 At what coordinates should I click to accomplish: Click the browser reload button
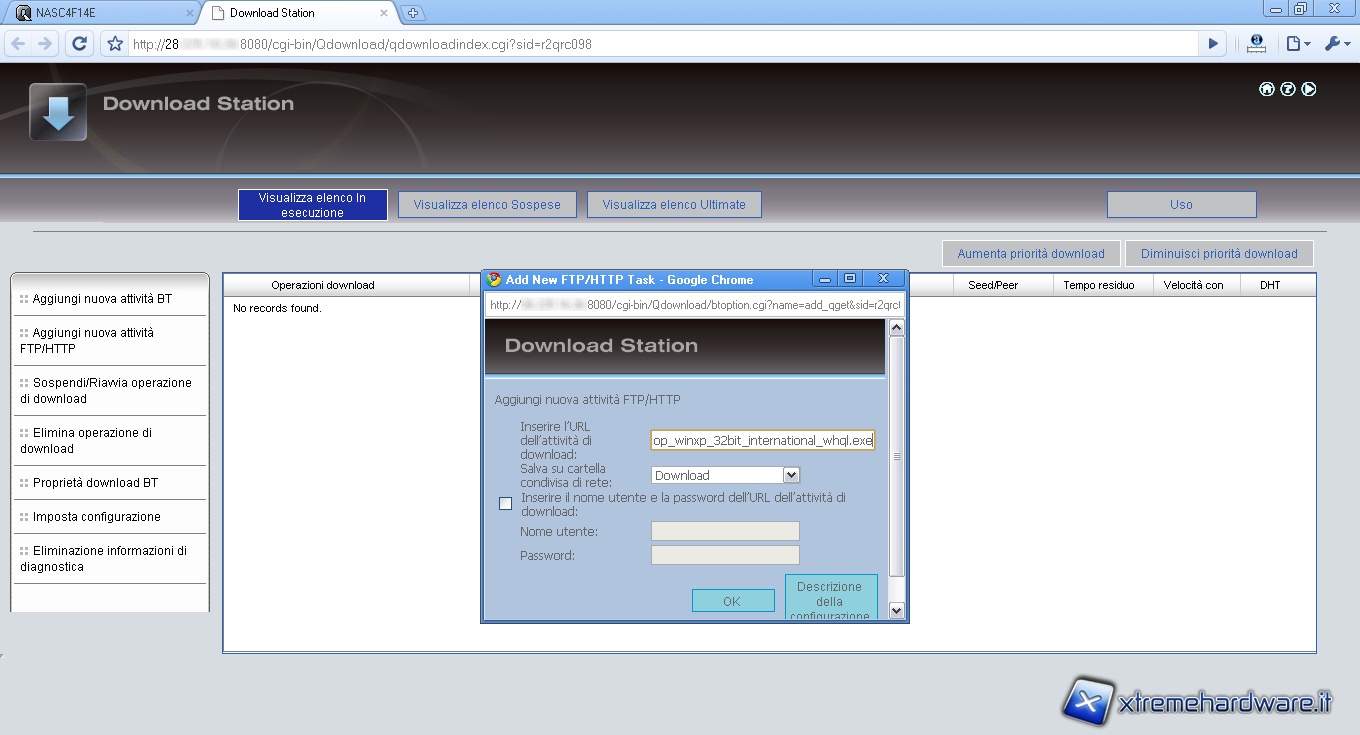coord(80,44)
